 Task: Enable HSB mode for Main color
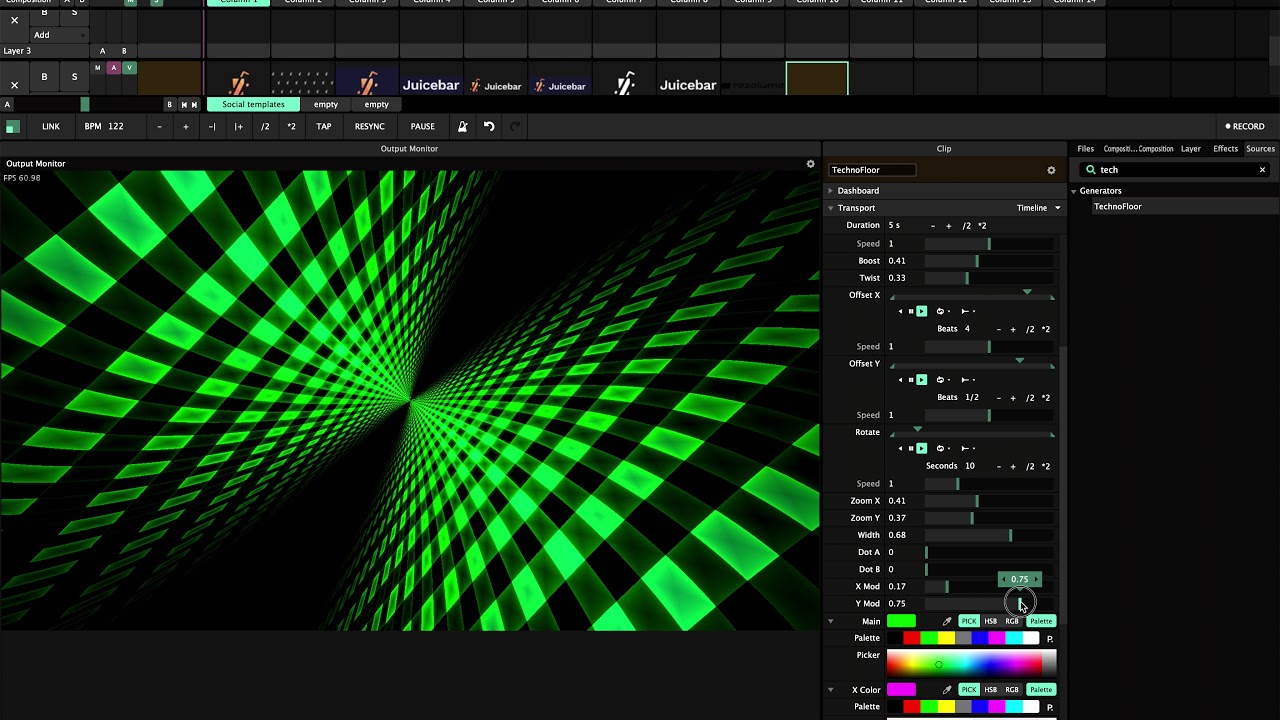point(990,621)
